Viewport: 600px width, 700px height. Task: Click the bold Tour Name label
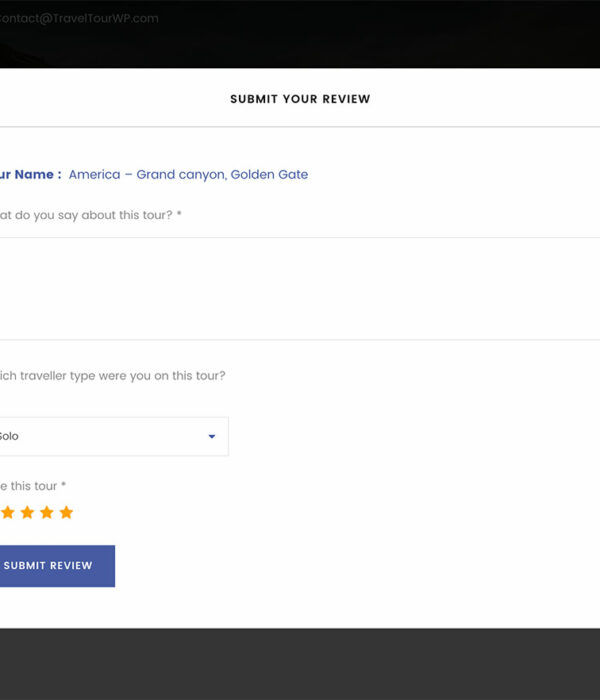coord(30,175)
